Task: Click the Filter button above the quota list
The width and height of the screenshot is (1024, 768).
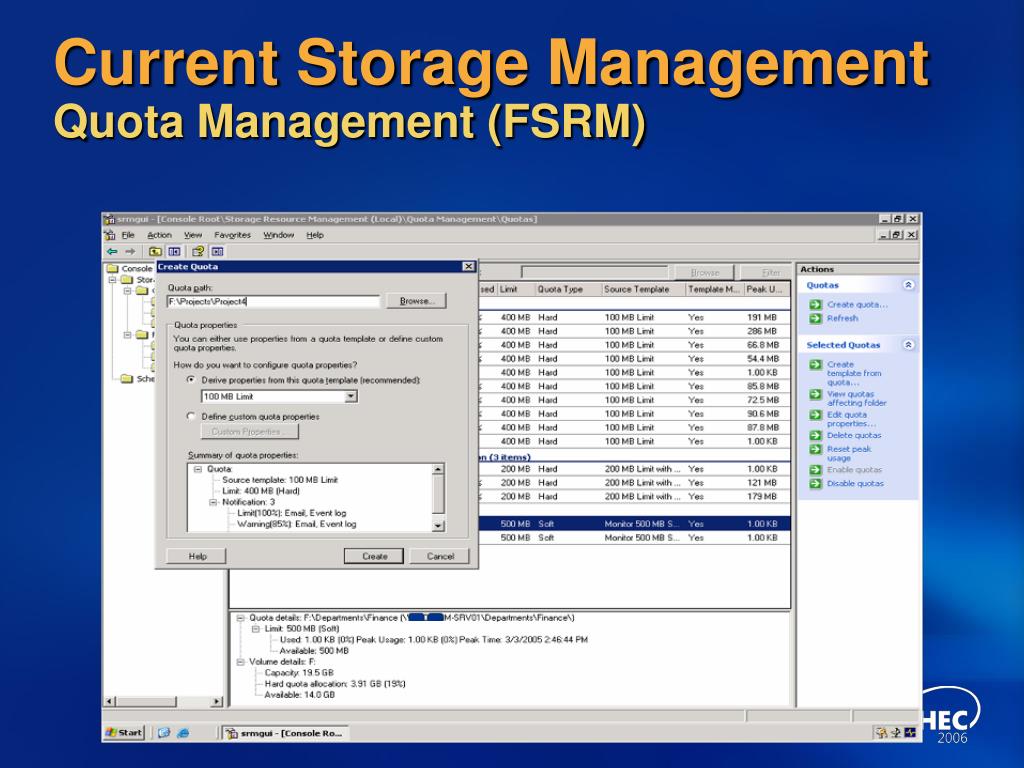Action: coord(765,272)
